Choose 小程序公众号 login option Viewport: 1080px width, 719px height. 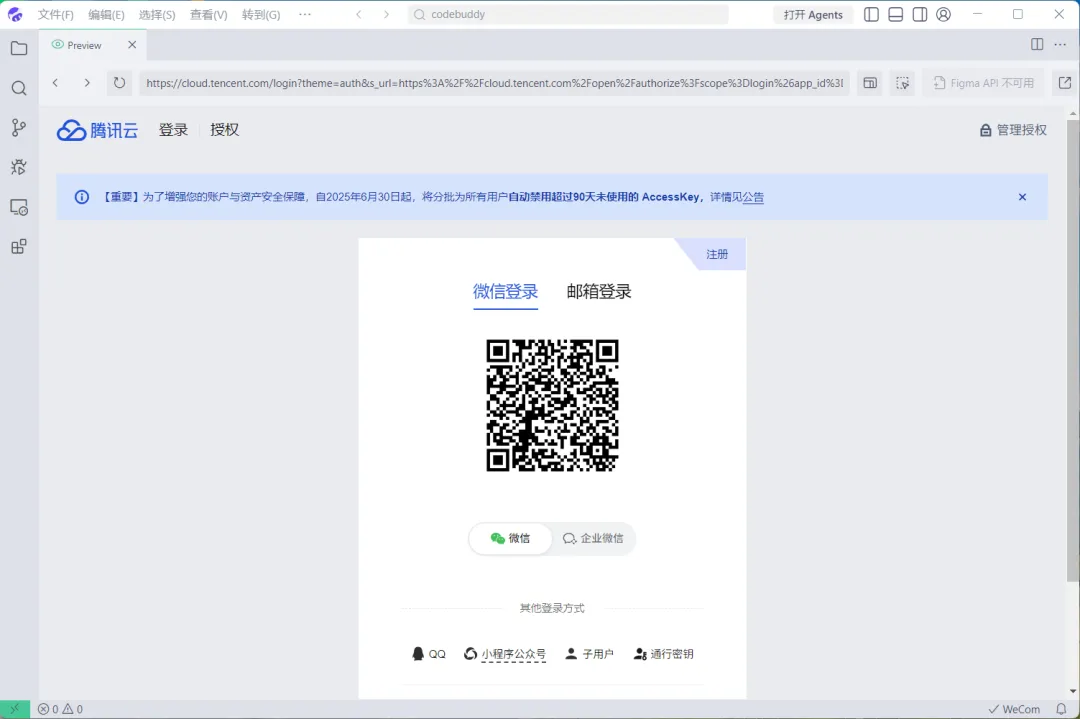tap(505, 654)
